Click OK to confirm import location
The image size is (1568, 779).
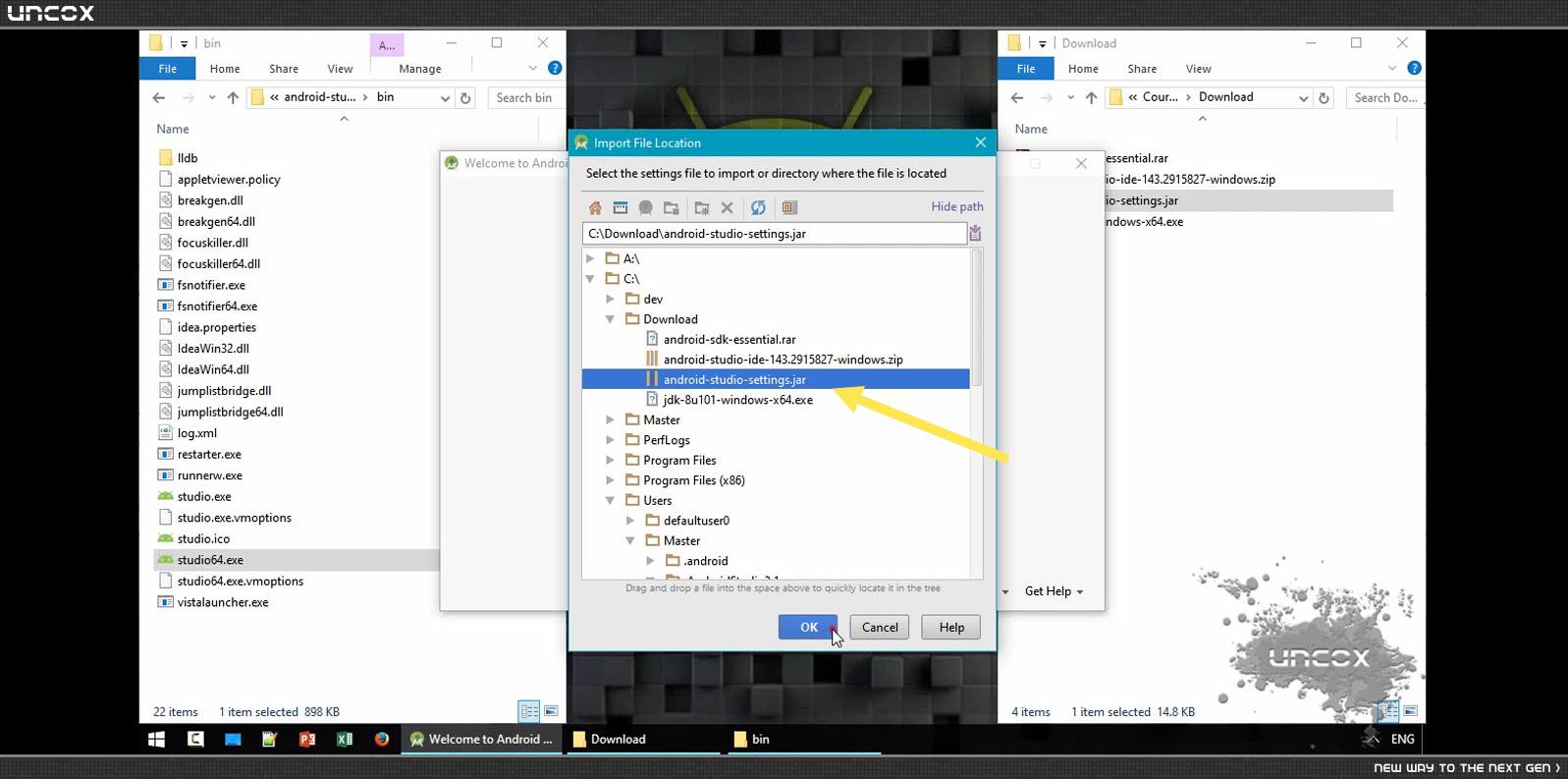[808, 627]
